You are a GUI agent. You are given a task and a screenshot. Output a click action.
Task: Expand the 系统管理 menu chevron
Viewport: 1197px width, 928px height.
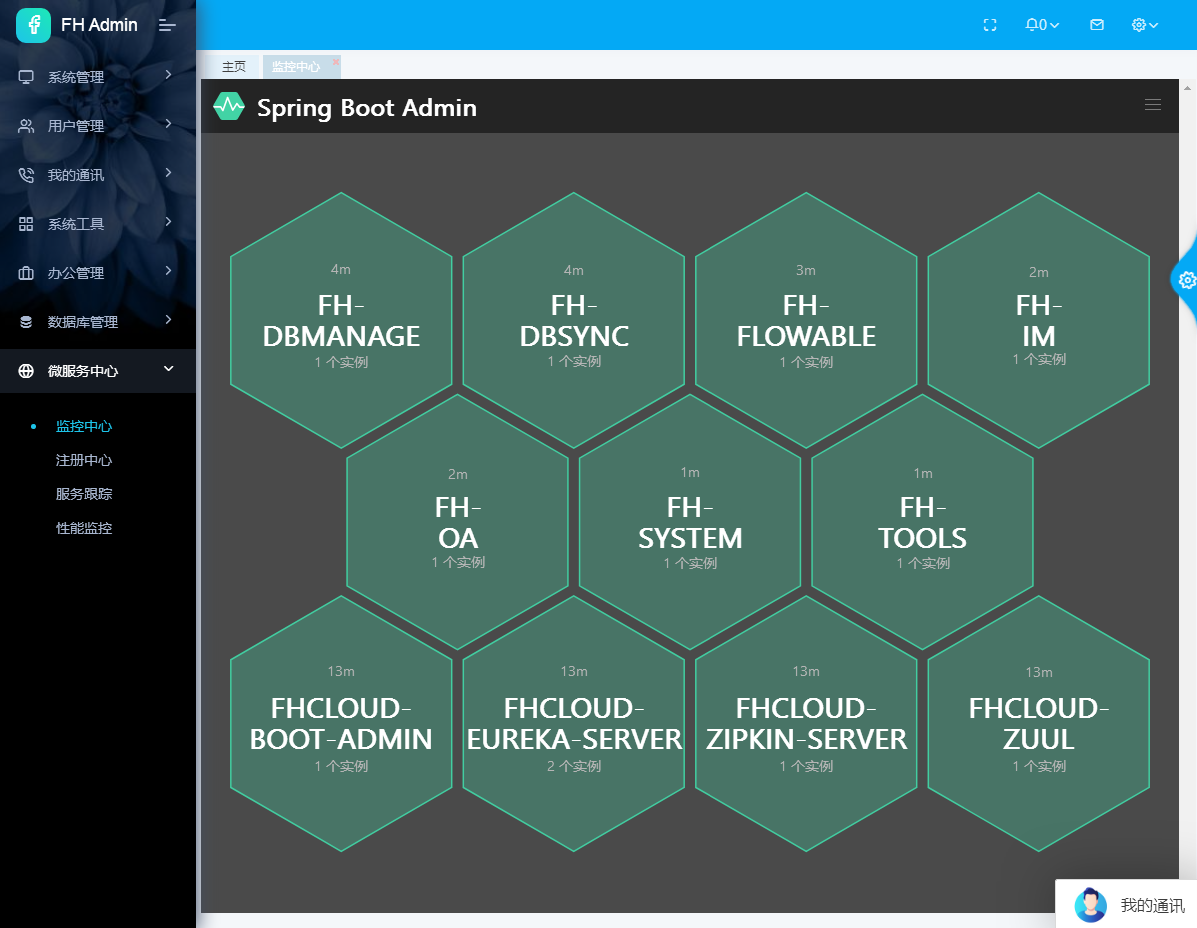(x=169, y=75)
